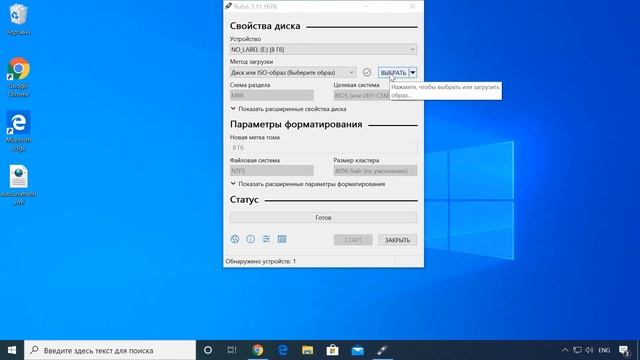The height and width of the screenshot is (360, 640).
Task: Show the Rufus log icon
Action: [x=282, y=239]
